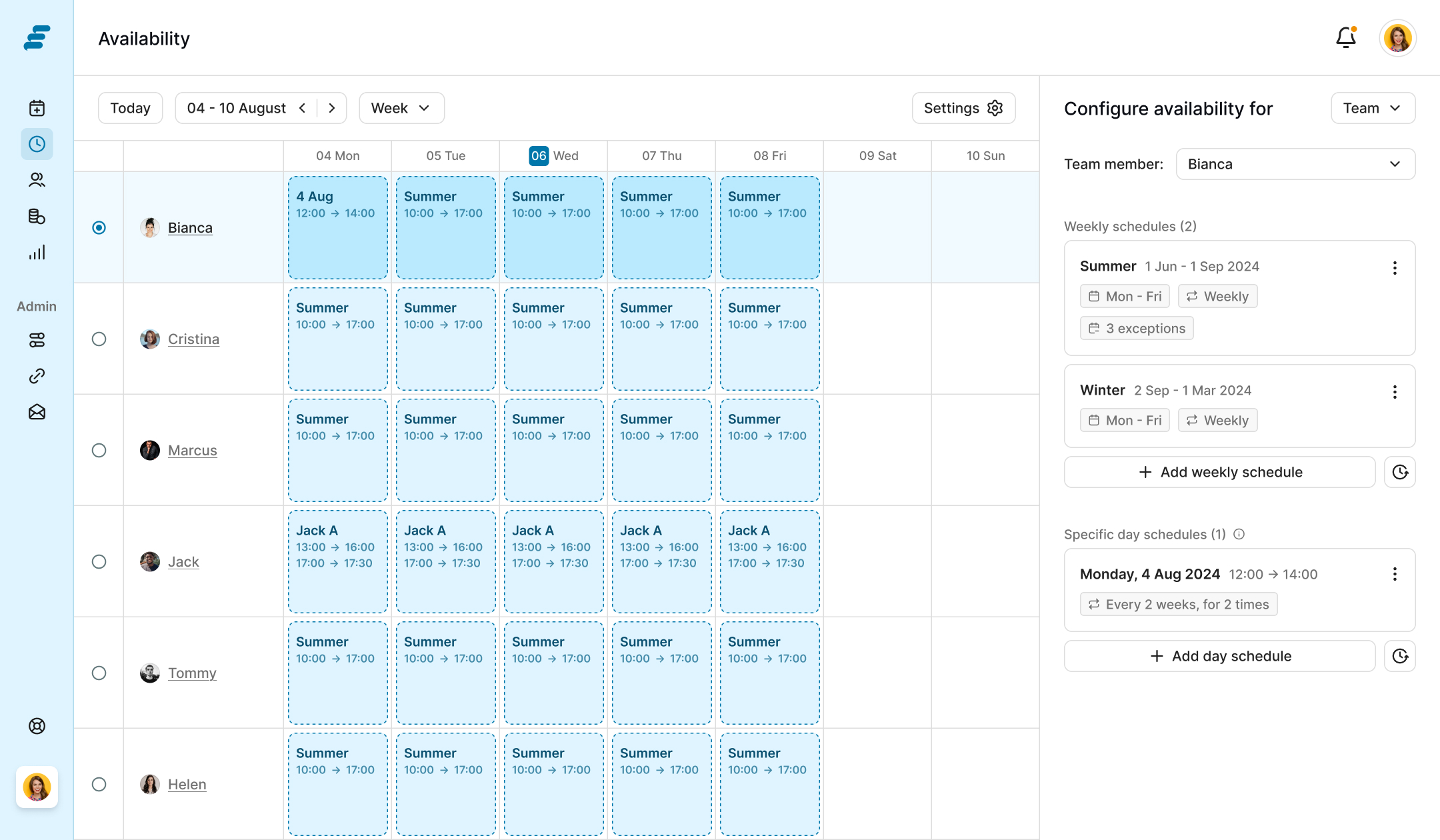Expand the Team dropdown
Screen dimensions: 1440x840
1372,108
